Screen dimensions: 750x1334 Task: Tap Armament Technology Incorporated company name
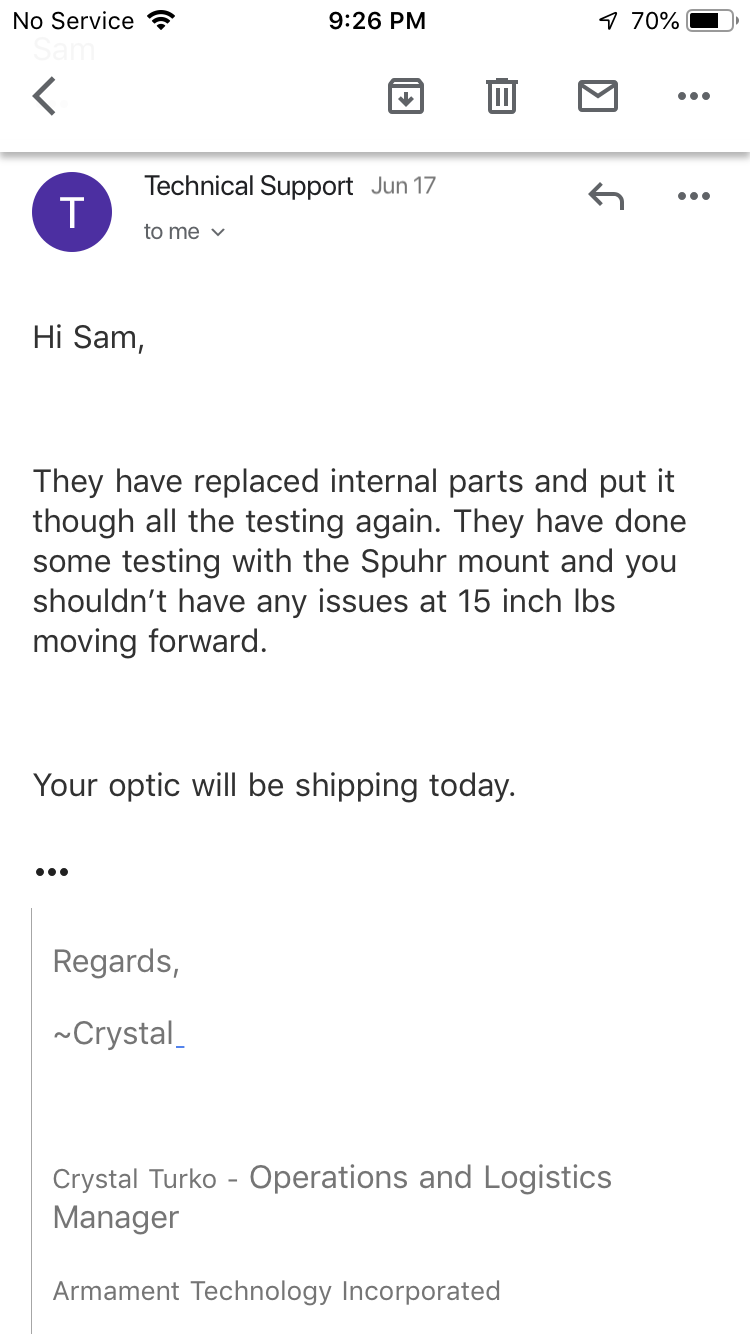pos(276,1291)
